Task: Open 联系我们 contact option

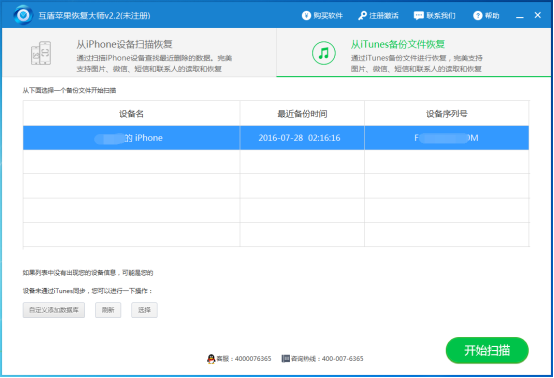Action: (435, 16)
